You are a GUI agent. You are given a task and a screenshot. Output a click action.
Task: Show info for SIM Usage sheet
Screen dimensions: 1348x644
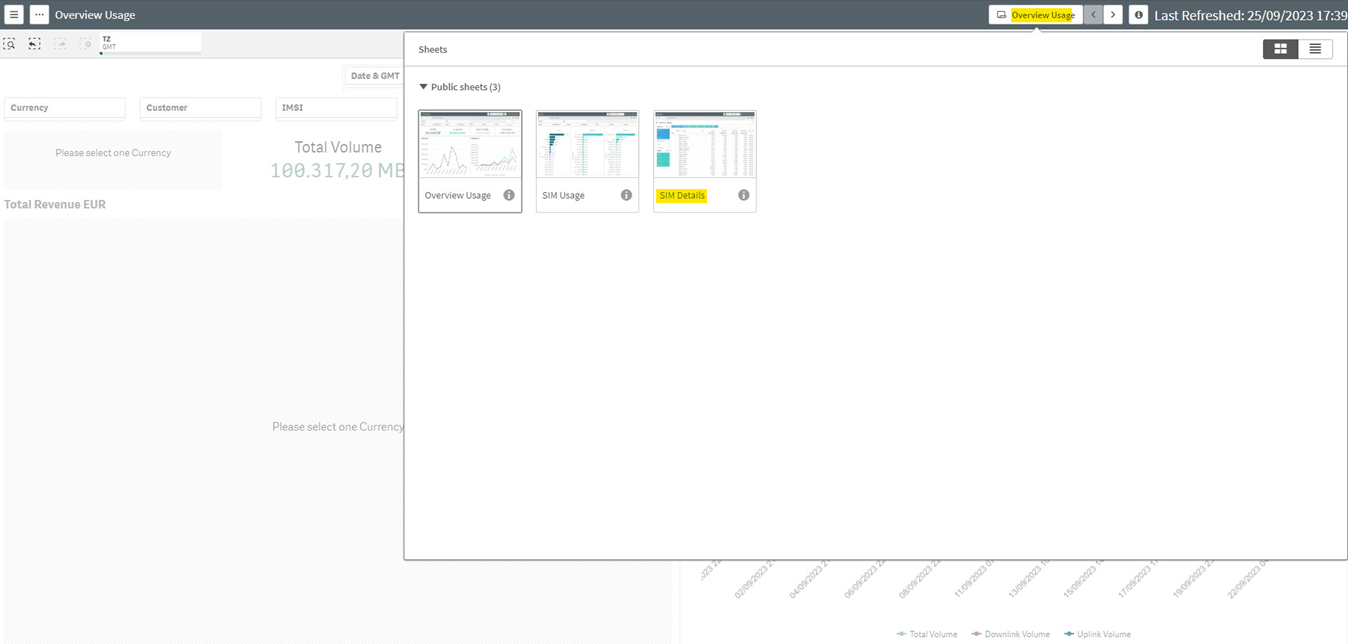pos(626,195)
